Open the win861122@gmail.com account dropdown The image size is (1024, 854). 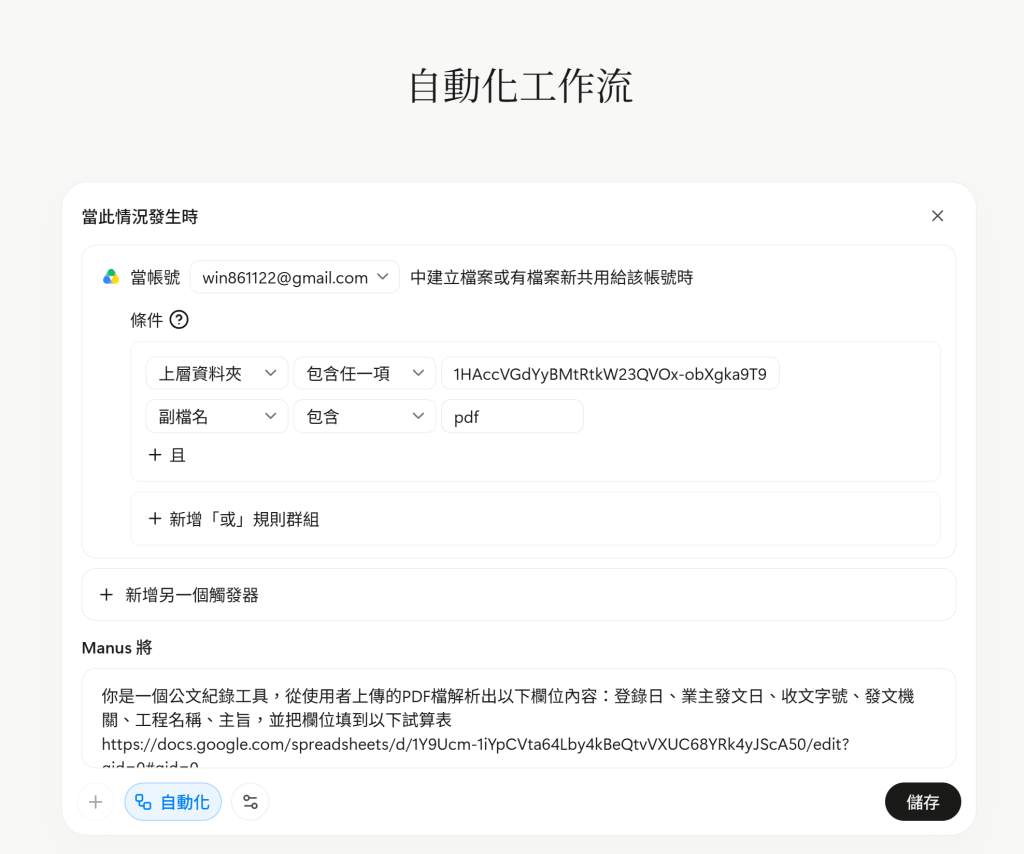pos(295,277)
